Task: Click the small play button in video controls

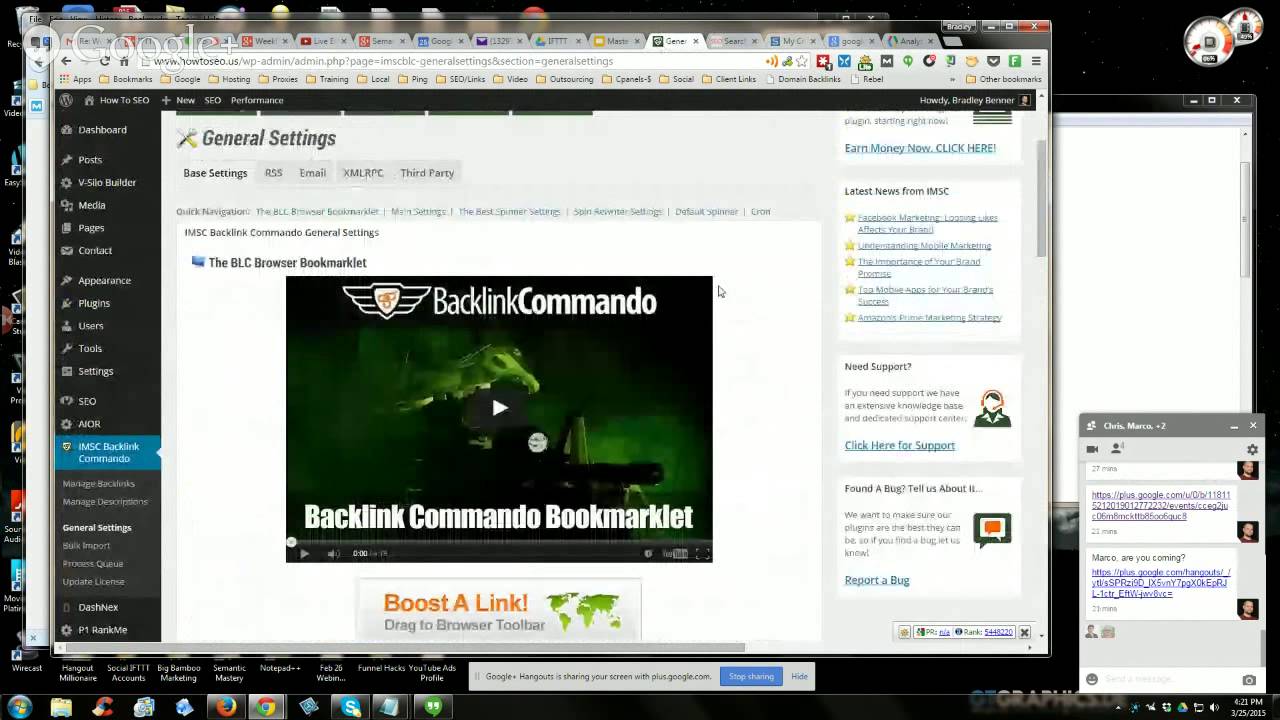Action: 304,553
